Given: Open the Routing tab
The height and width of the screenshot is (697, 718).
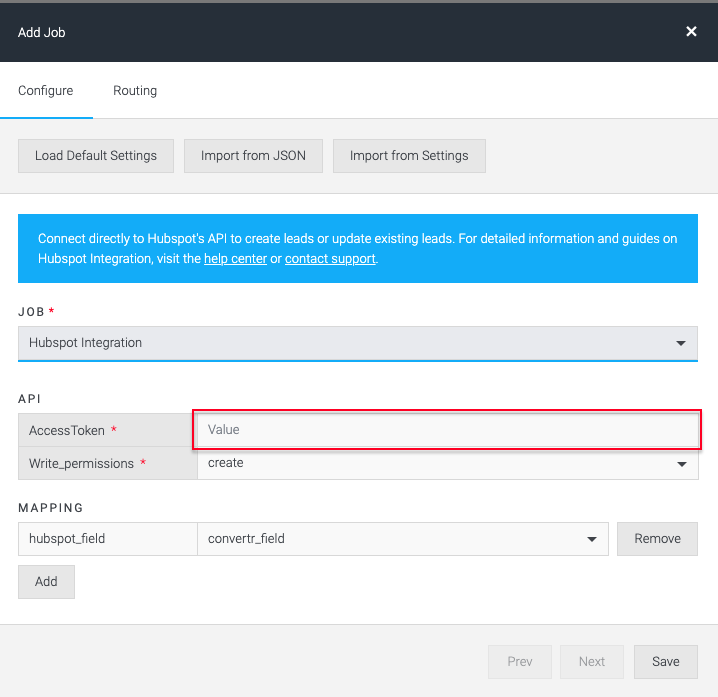Looking at the screenshot, I should click(135, 91).
